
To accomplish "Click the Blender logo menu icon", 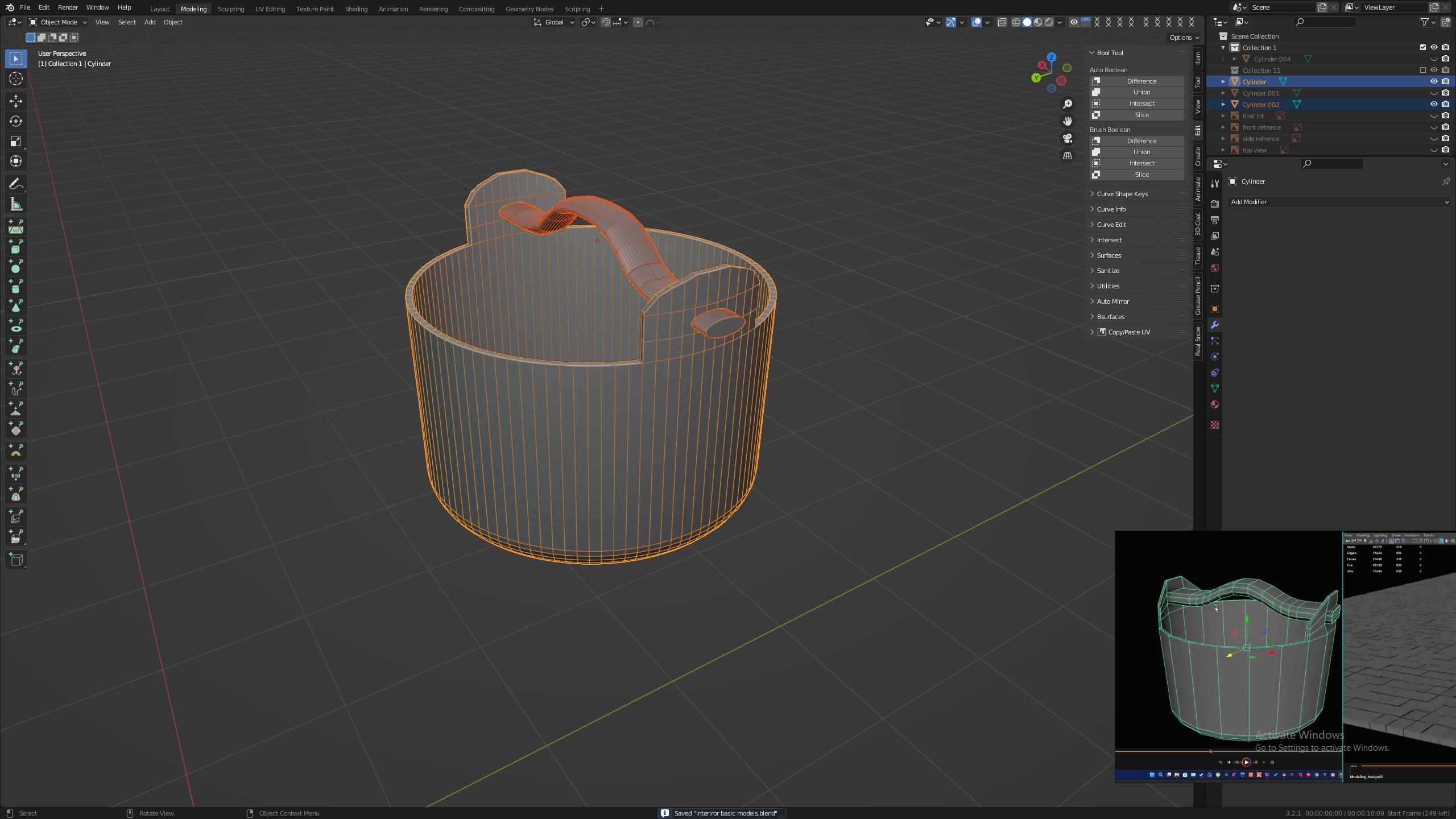I will click(10, 7).
